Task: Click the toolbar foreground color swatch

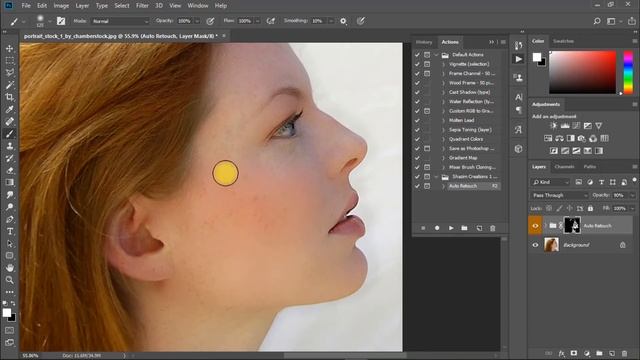Action: 7,313
